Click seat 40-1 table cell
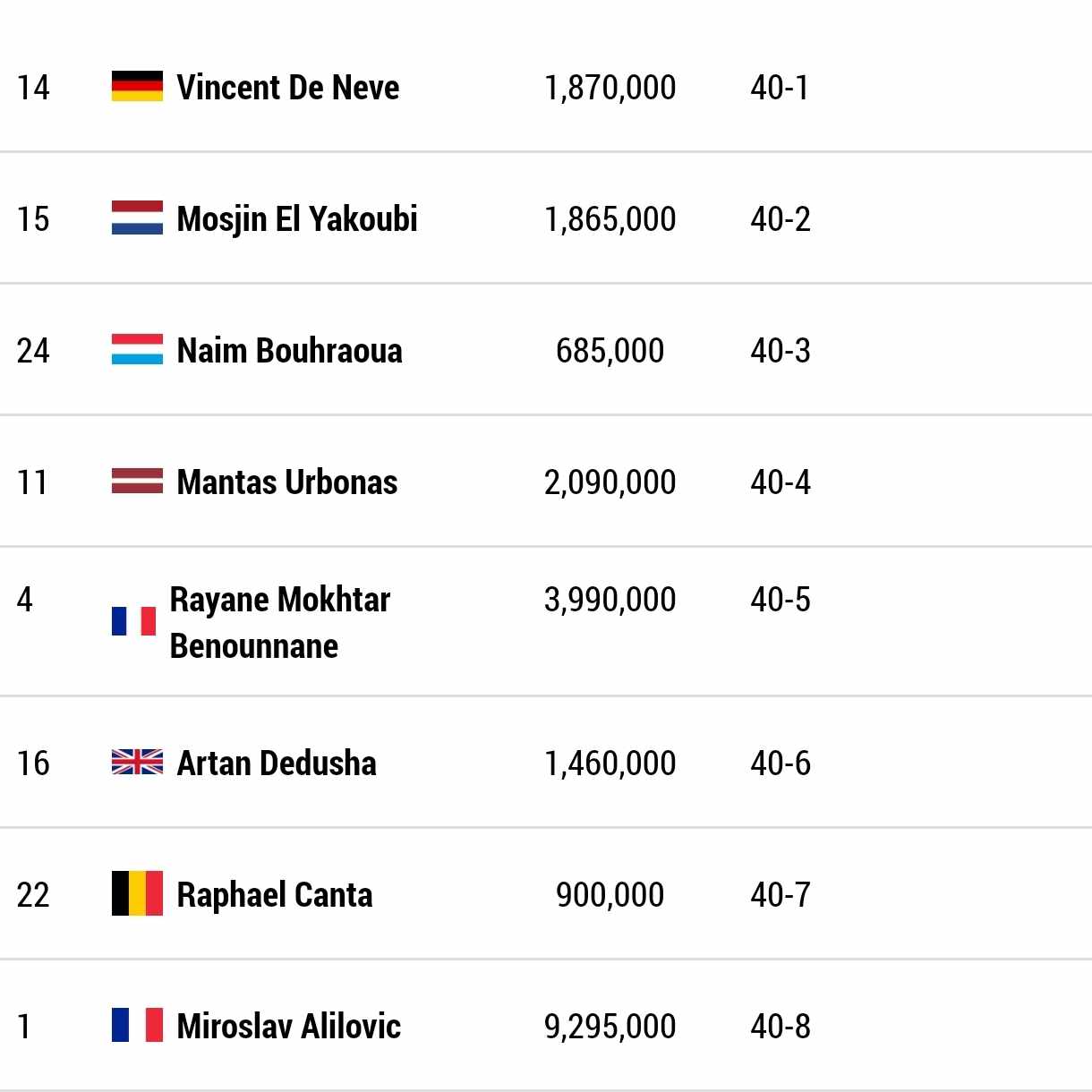 [780, 88]
